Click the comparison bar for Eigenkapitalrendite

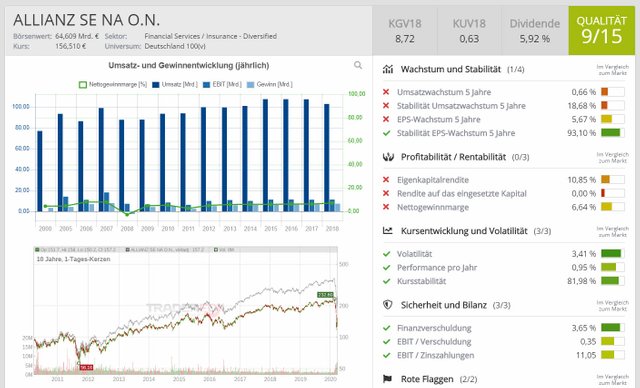[x=612, y=180]
